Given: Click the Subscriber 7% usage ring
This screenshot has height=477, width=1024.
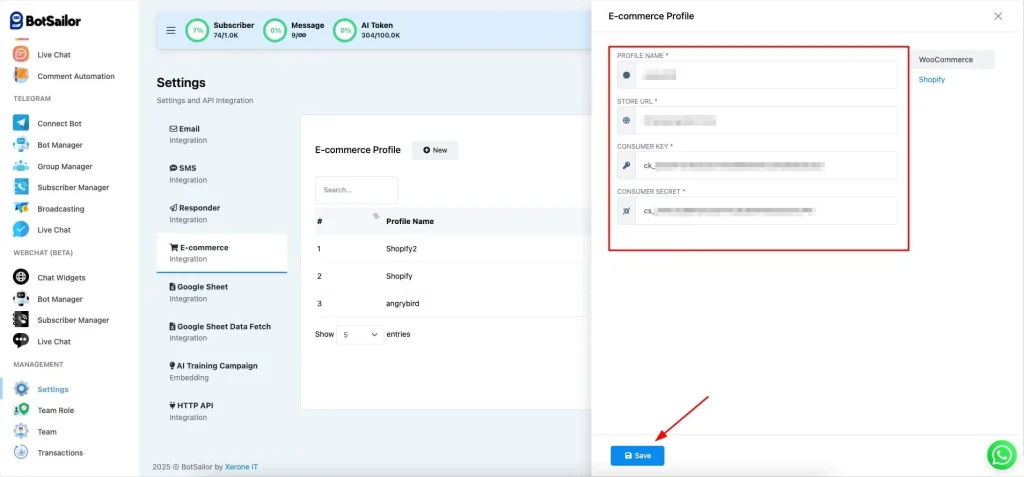Looking at the screenshot, I should coord(197,30).
